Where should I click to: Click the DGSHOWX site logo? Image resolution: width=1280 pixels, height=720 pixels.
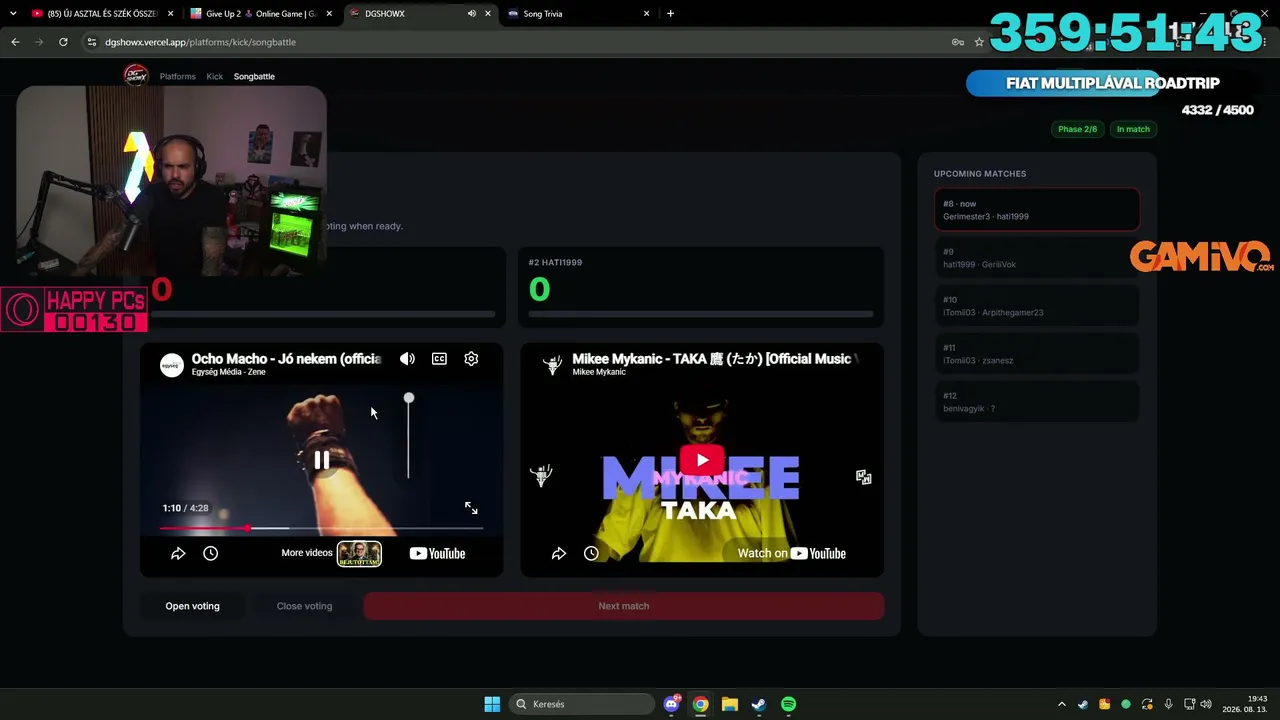[x=135, y=75]
